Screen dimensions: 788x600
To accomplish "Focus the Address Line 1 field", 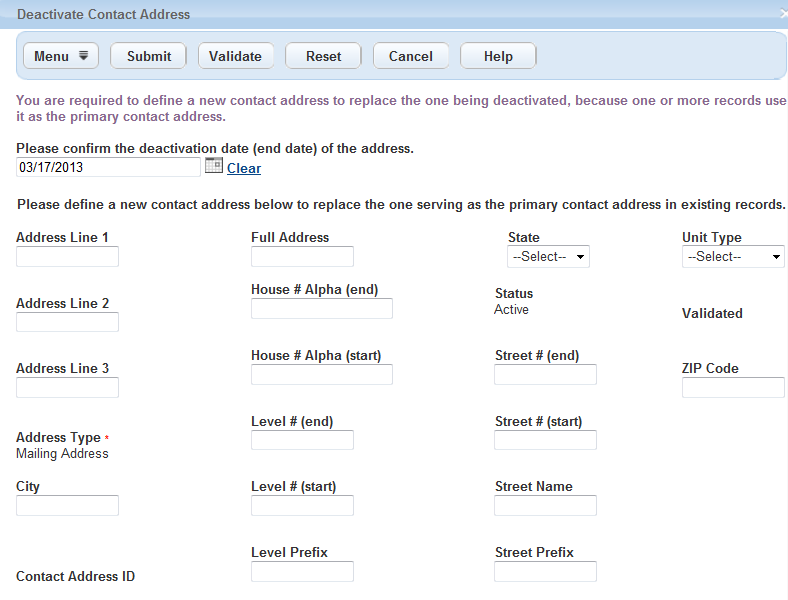I will pyautogui.click(x=67, y=257).
